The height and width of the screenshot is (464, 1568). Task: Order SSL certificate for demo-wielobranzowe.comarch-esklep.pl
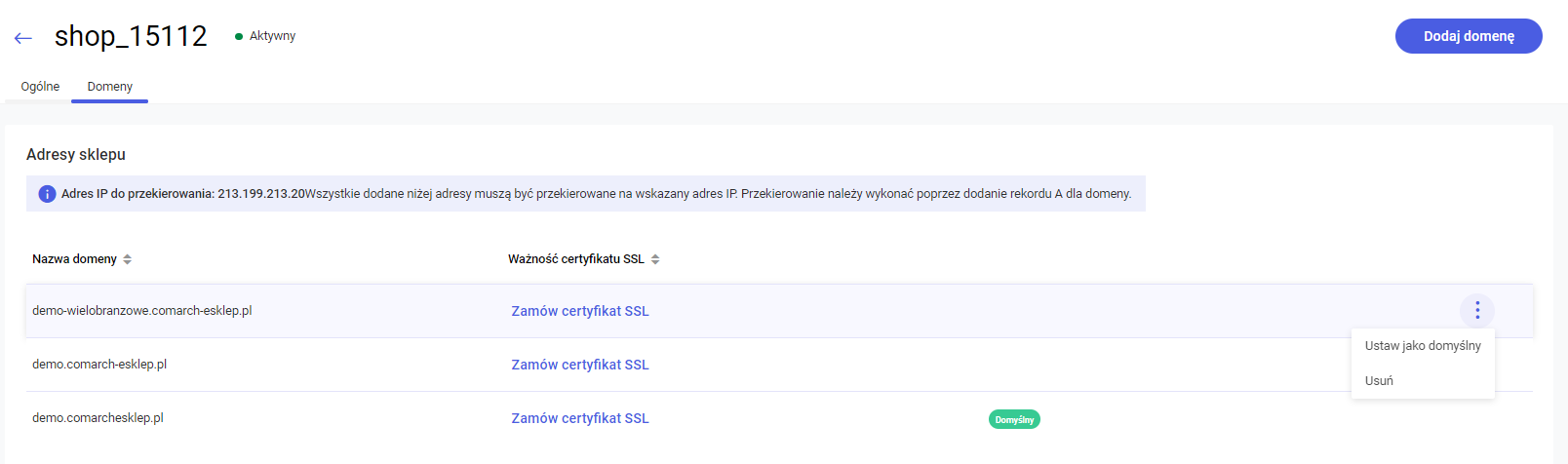tap(580, 311)
